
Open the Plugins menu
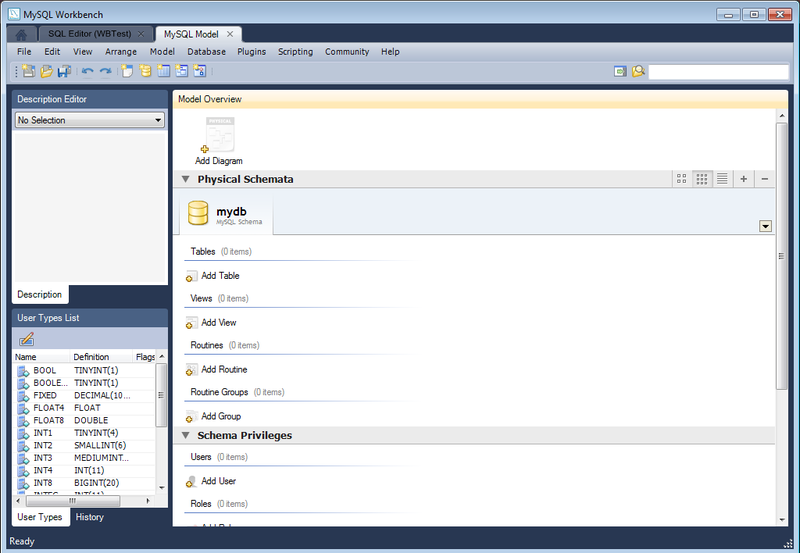(252, 52)
